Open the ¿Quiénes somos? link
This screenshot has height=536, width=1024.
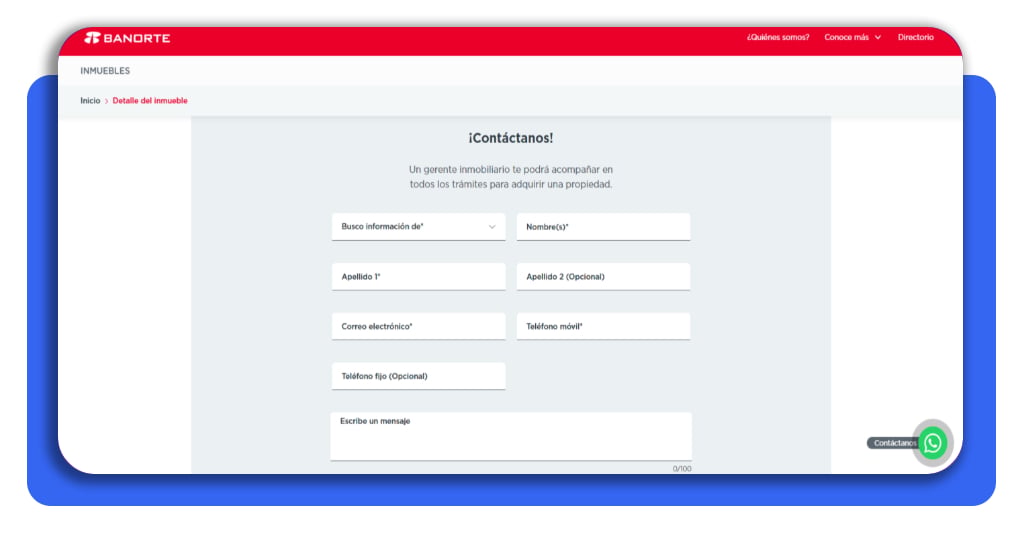tap(778, 37)
